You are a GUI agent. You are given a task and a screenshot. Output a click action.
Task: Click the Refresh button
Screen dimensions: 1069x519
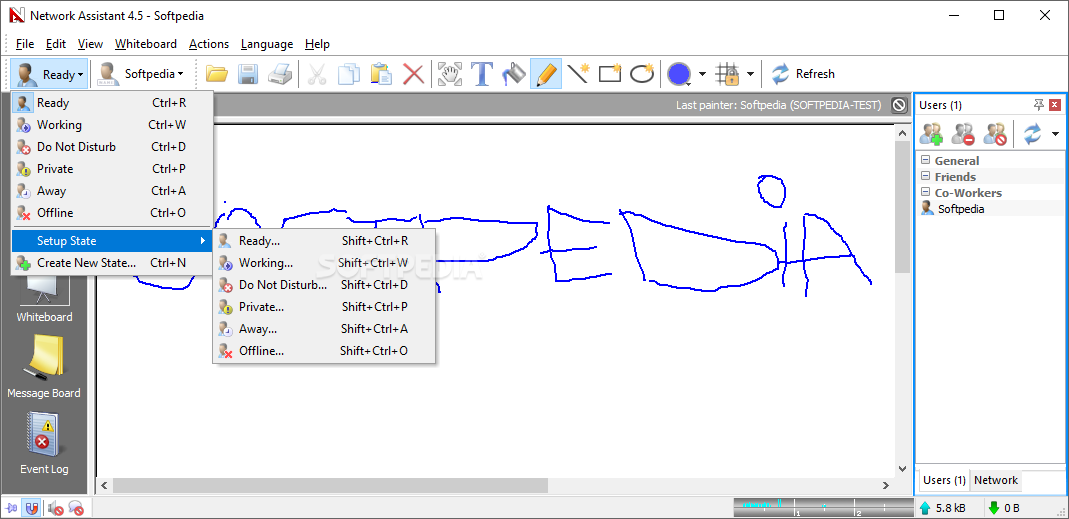[802, 74]
